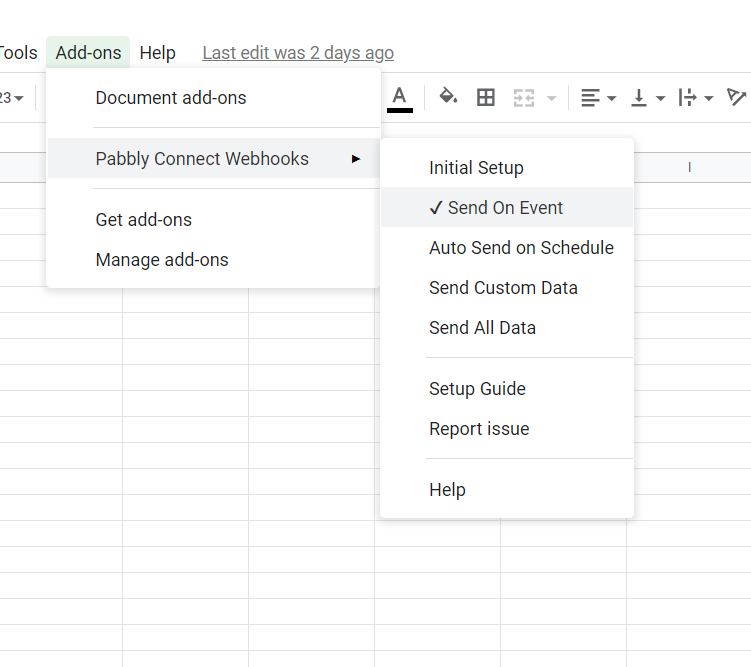Image resolution: width=751 pixels, height=667 pixels.
Task: Select Auto Send on Schedule
Action: tap(507, 248)
